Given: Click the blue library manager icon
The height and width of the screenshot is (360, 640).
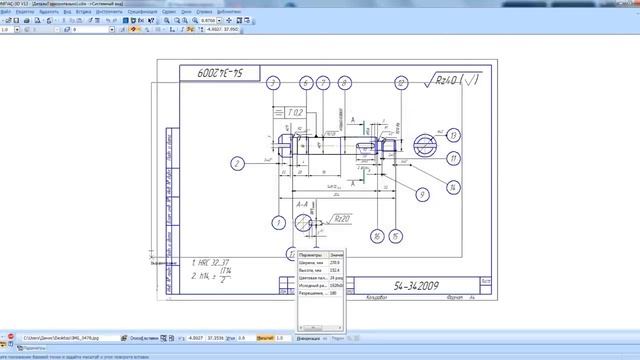Looking at the screenshot, I should pos(126,20).
